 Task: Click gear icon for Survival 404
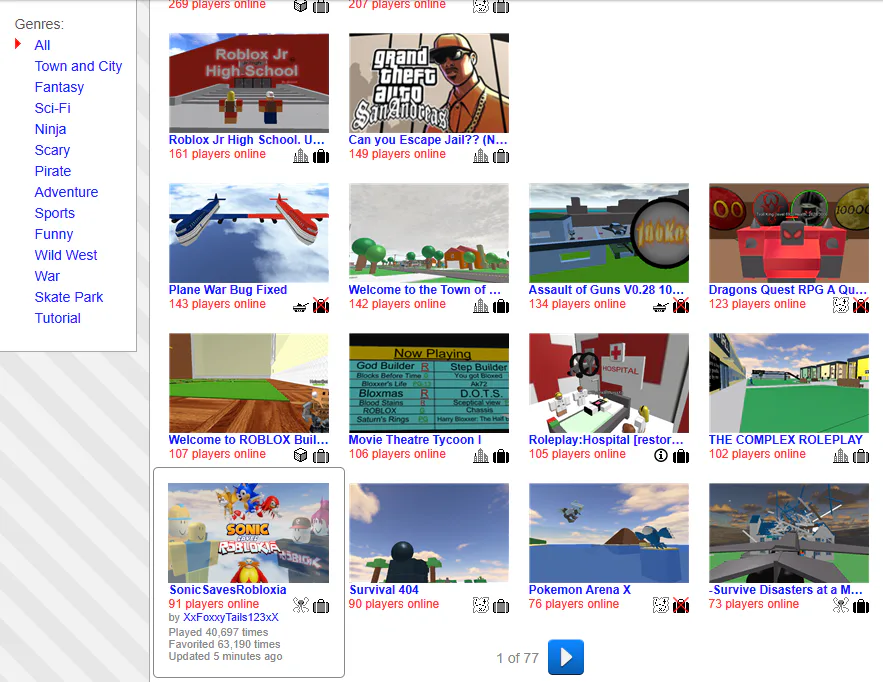click(501, 605)
